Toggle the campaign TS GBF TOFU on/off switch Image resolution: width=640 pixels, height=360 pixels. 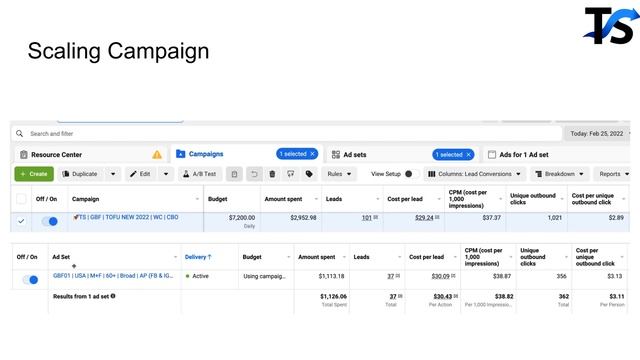click(x=50, y=221)
